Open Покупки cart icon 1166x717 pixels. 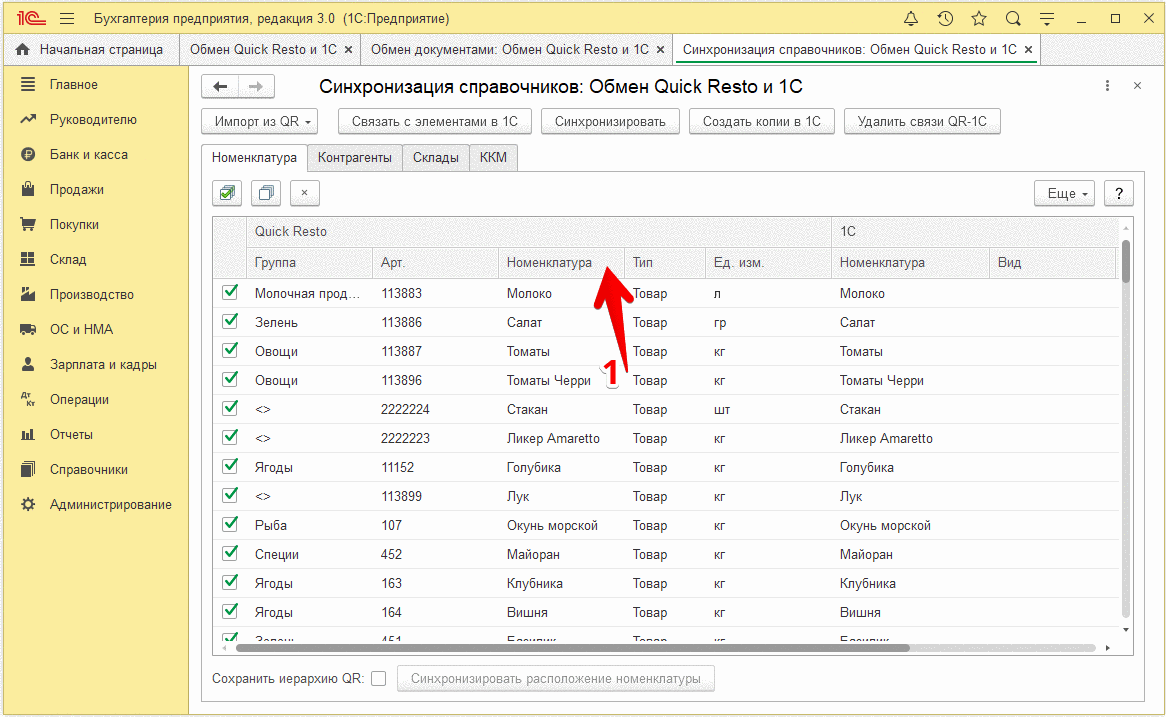coord(28,224)
